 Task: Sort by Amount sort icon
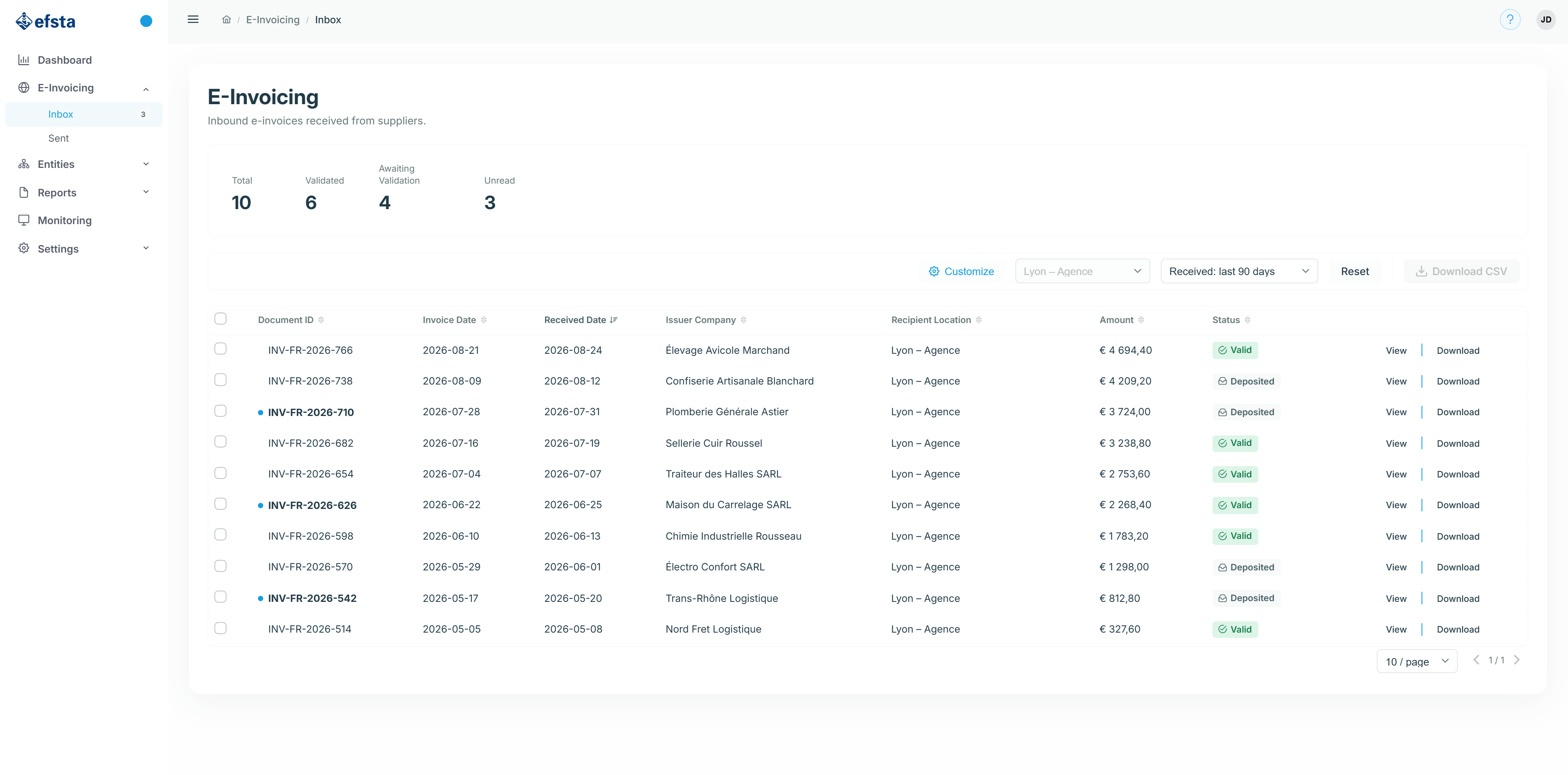[x=1141, y=320]
